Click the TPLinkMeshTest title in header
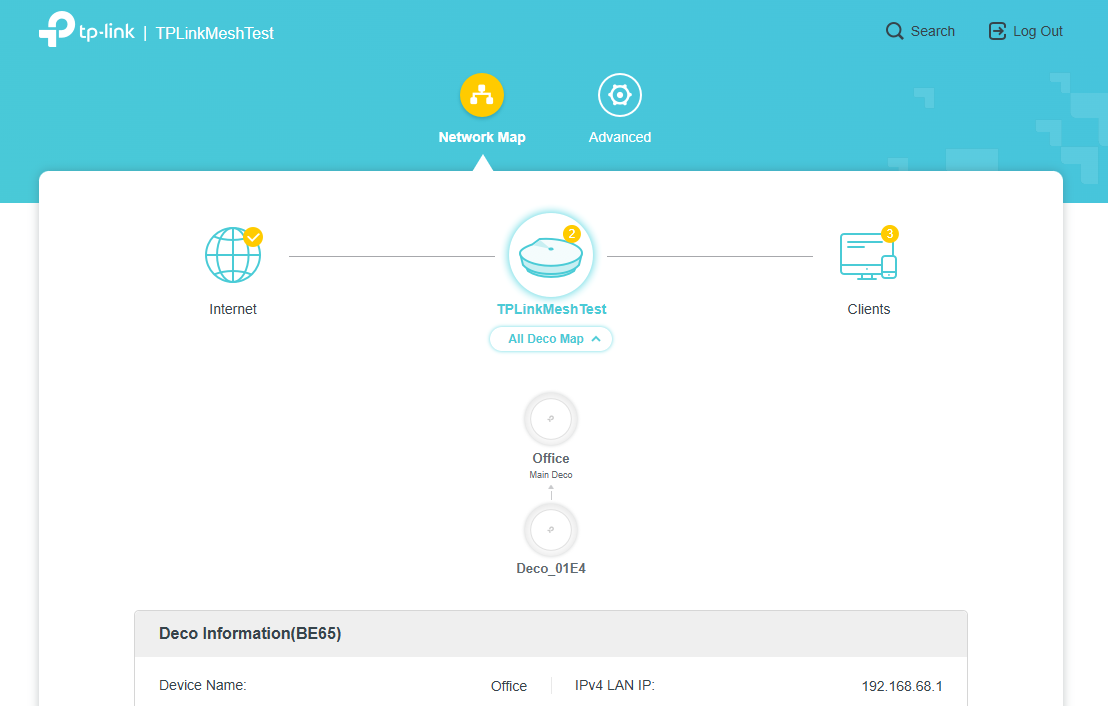The height and width of the screenshot is (706, 1108). [x=215, y=33]
